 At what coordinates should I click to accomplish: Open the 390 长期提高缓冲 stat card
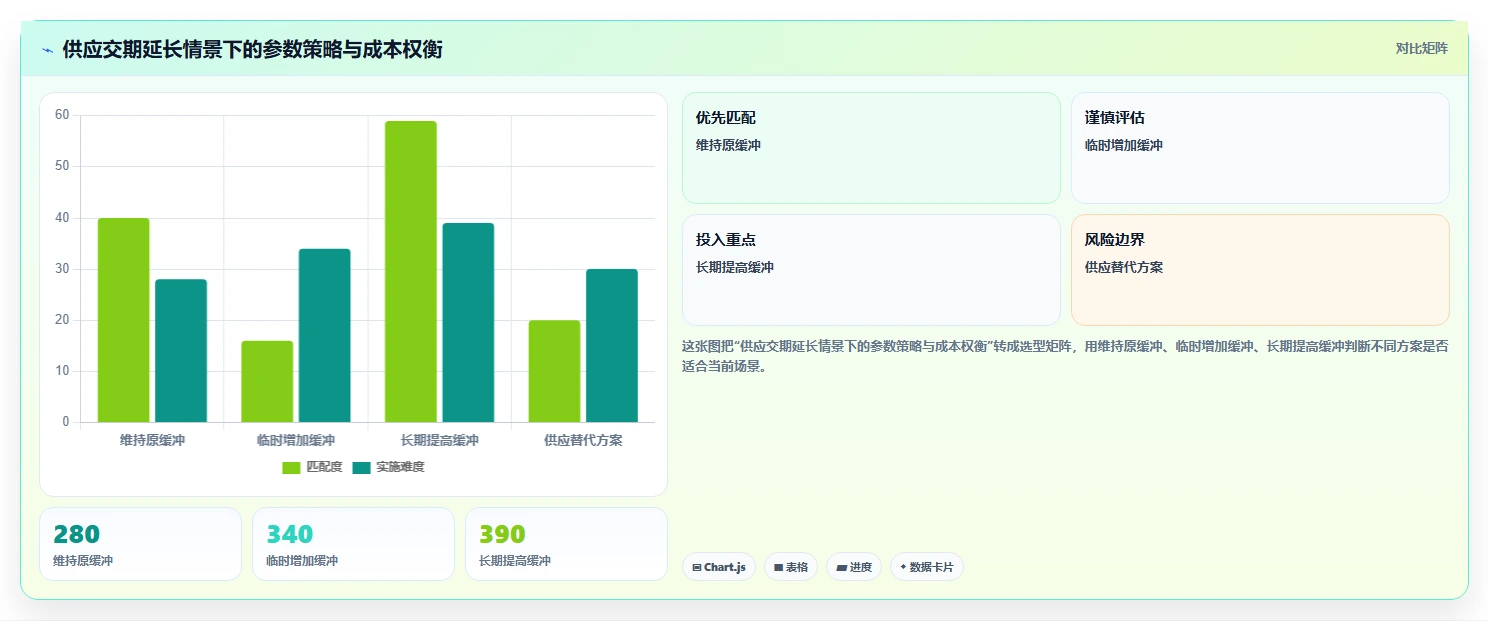coord(566,544)
